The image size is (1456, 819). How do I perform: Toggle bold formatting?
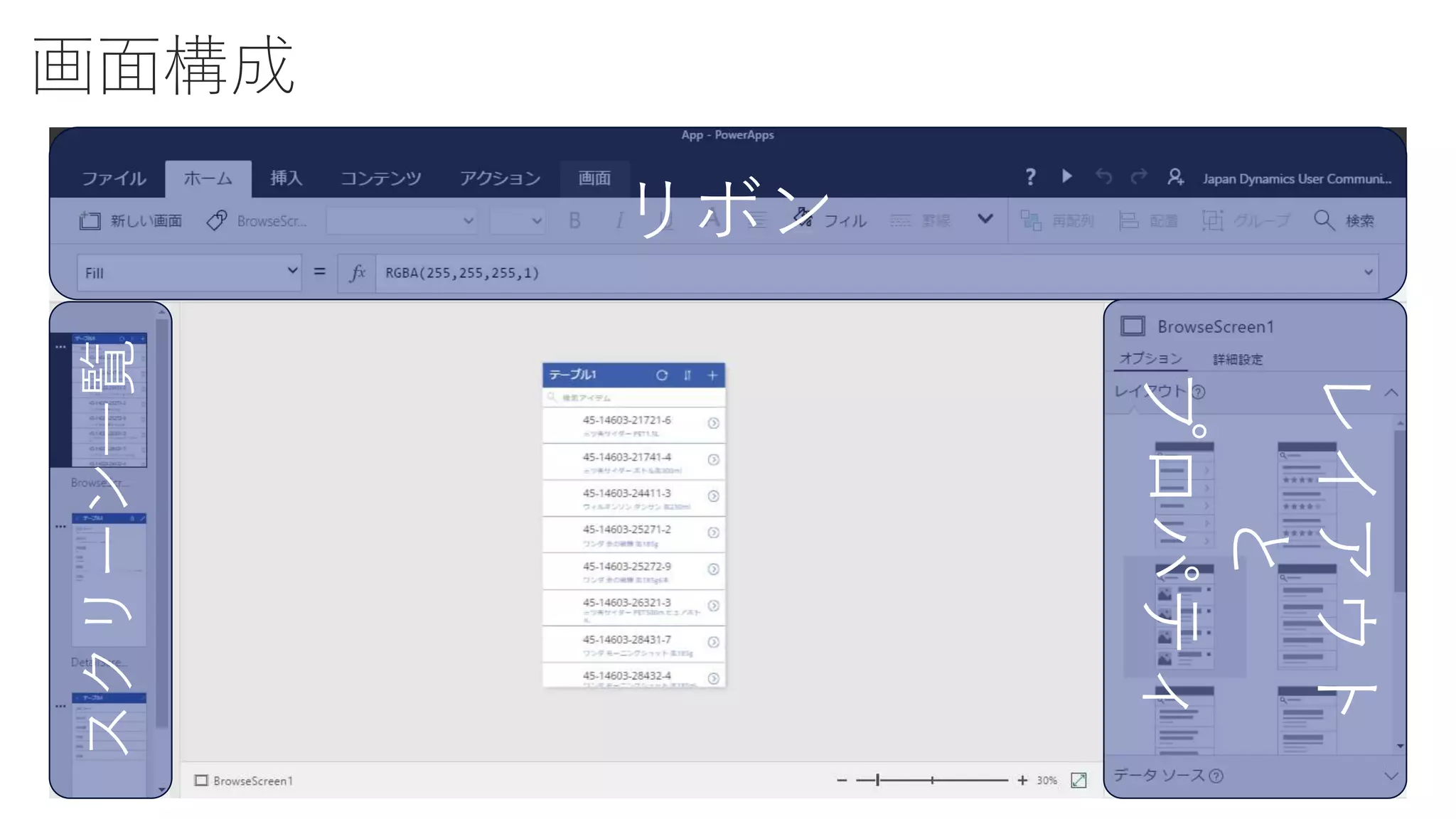(574, 220)
